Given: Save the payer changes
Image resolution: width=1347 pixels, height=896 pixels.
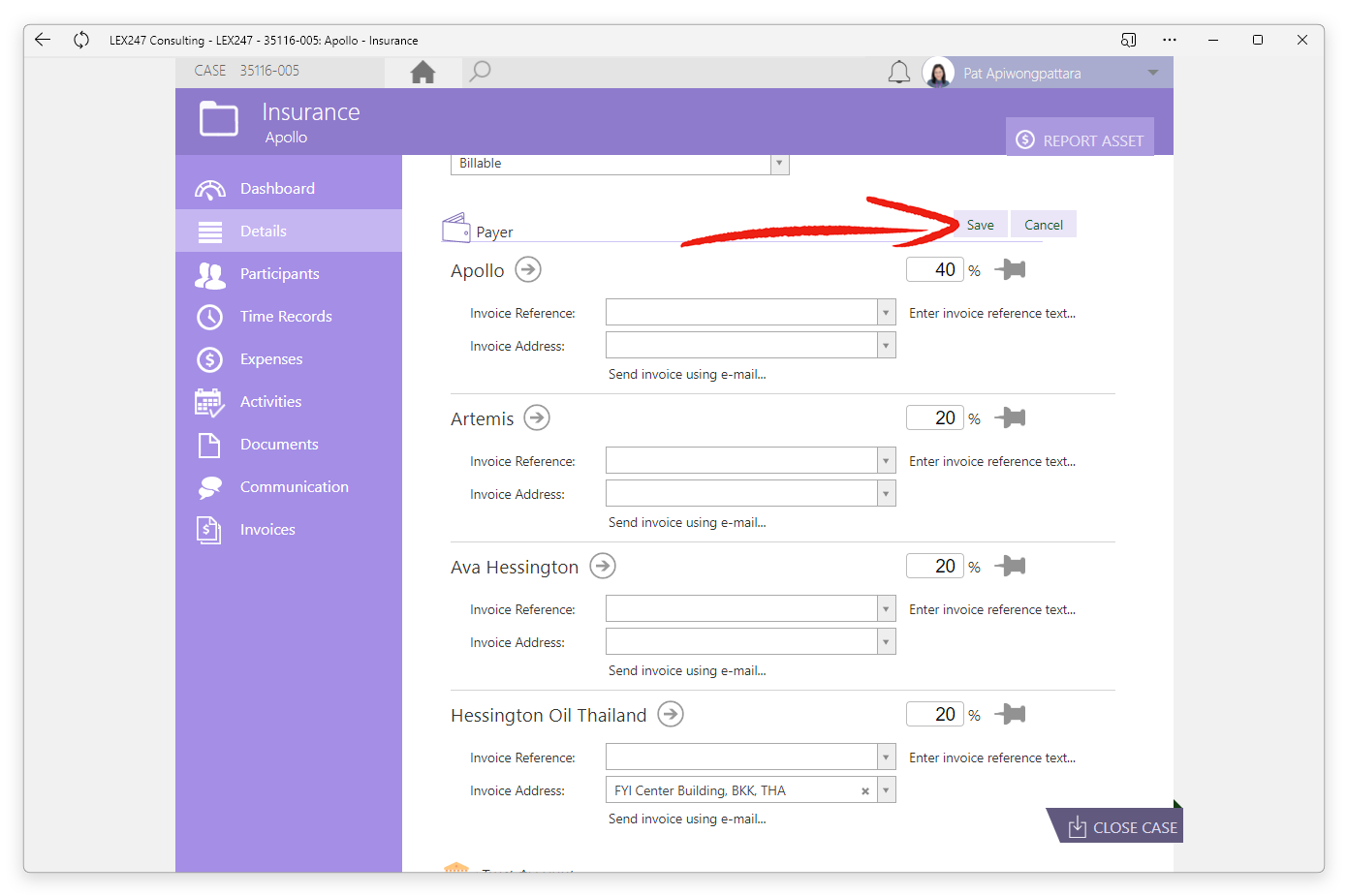Looking at the screenshot, I should click(980, 225).
